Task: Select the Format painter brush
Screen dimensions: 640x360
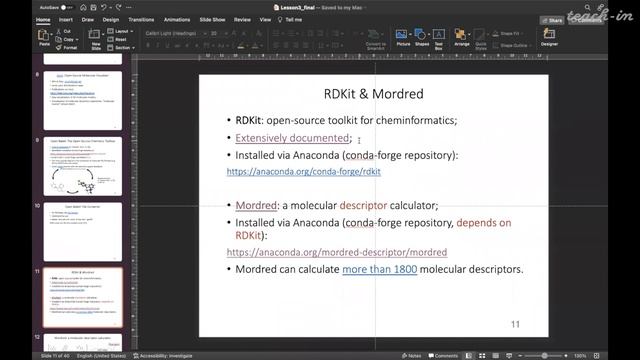Action: [58, 48]
